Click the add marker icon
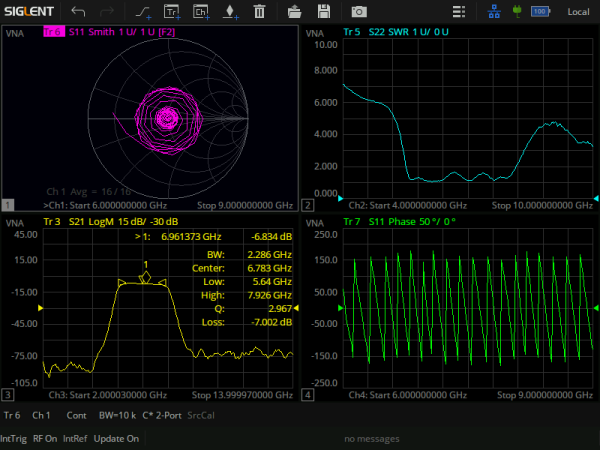This screenshot has height=450, width=600. 230,12
